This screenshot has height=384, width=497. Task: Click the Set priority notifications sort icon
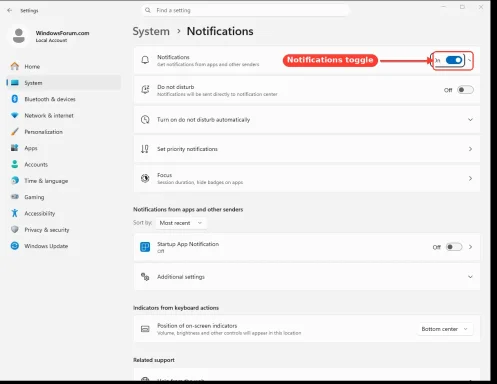pos(145,149)
